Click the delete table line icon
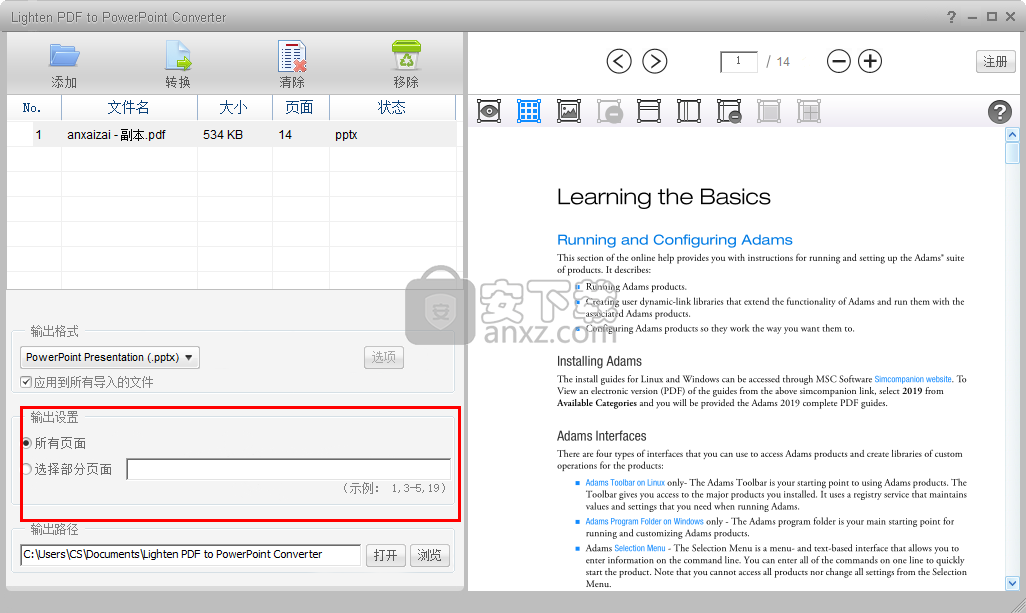This screenshot has height=613, width=1026. [x=729, y=111]
